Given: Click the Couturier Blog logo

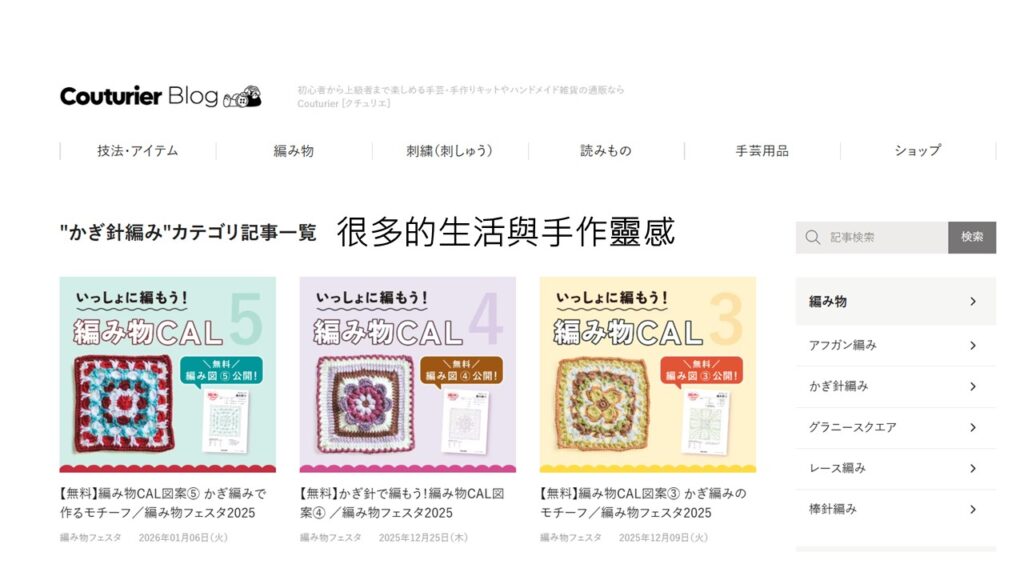Looking at the screenshot, I should tap(160, 97).
